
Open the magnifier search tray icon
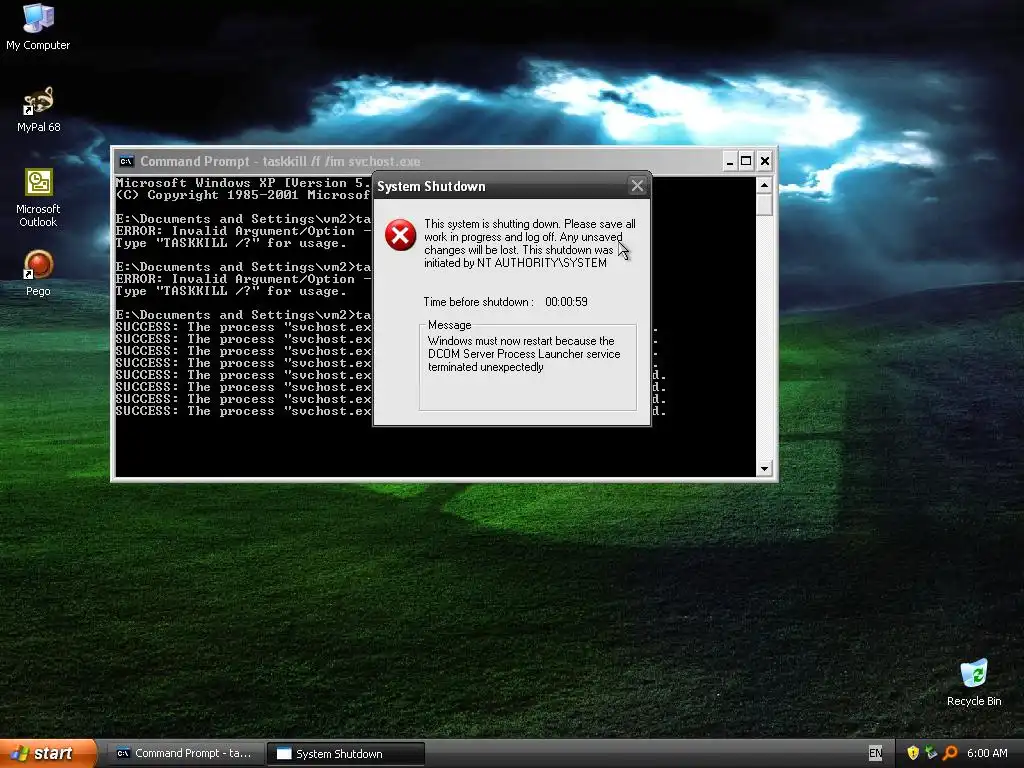pyautogui.click(x=950, y=753)
